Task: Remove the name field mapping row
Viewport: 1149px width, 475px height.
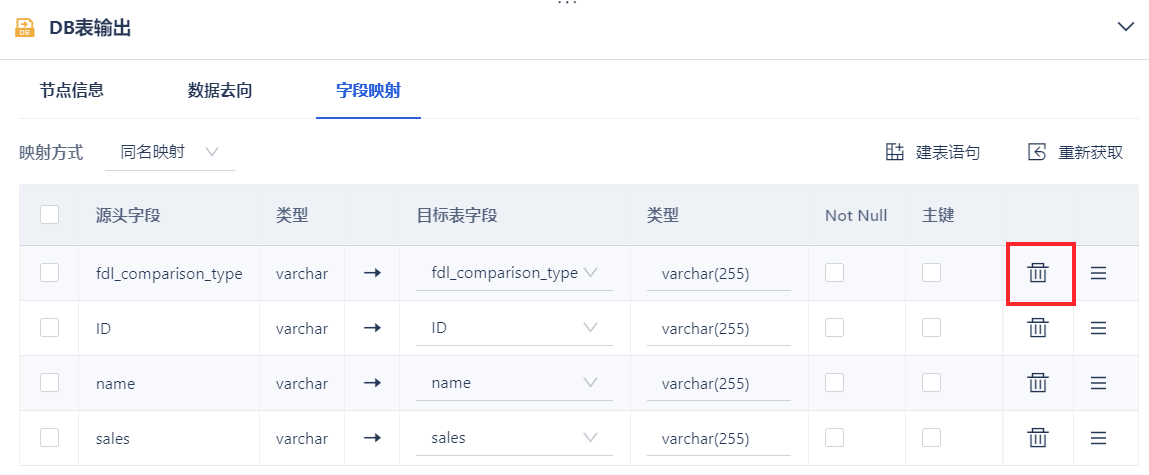Action: tap(1038, 383)
